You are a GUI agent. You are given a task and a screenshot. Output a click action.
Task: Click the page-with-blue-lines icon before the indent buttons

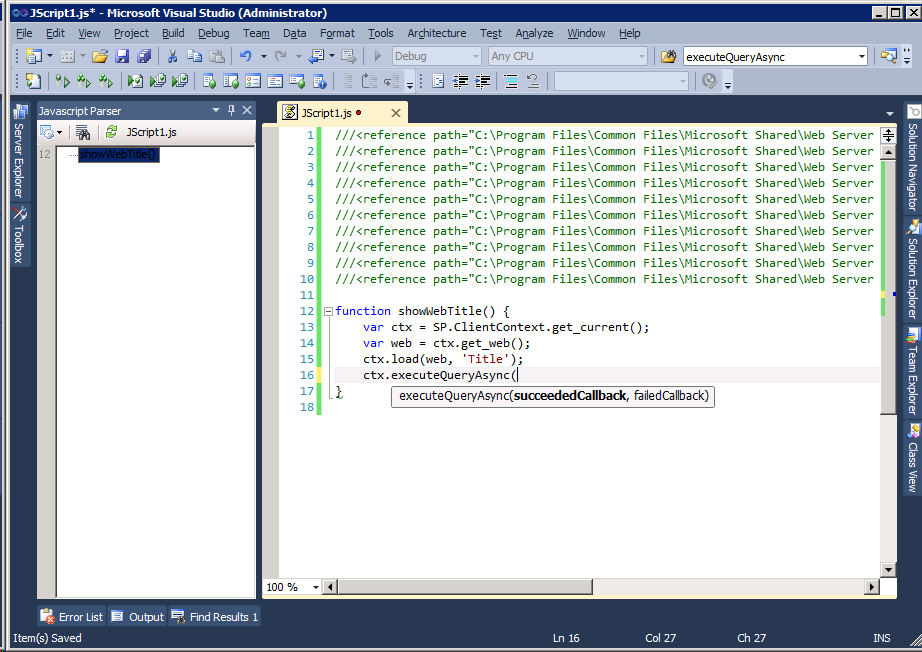coord(438,81)
